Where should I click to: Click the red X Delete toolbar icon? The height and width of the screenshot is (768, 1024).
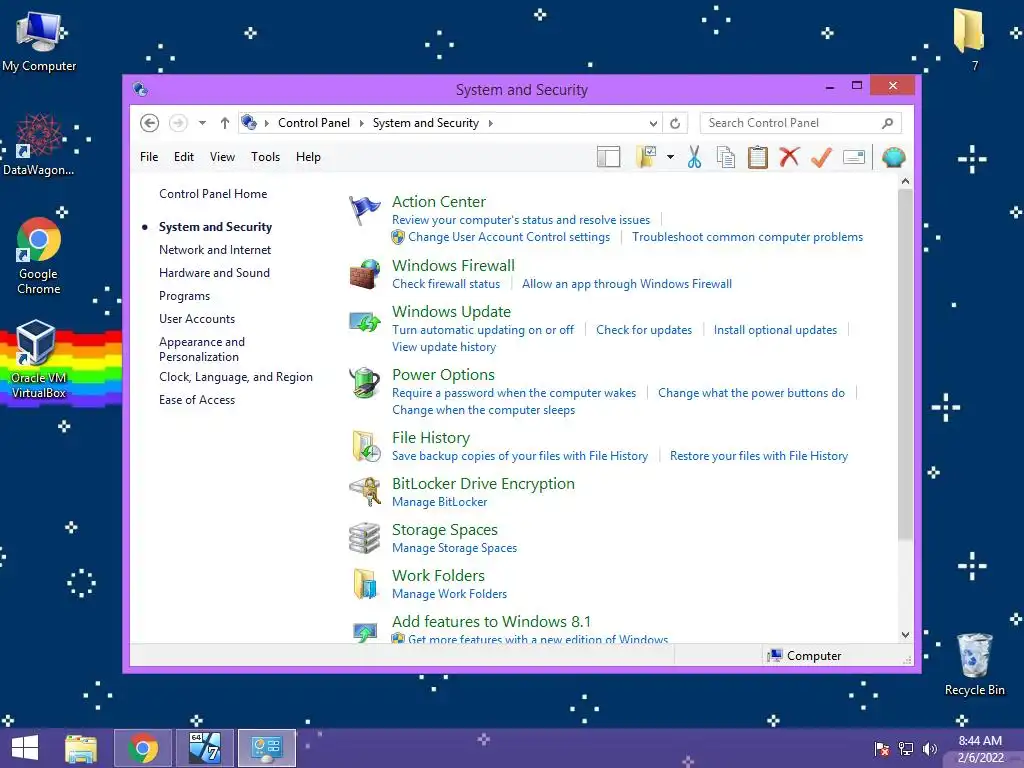pos(790,157)
